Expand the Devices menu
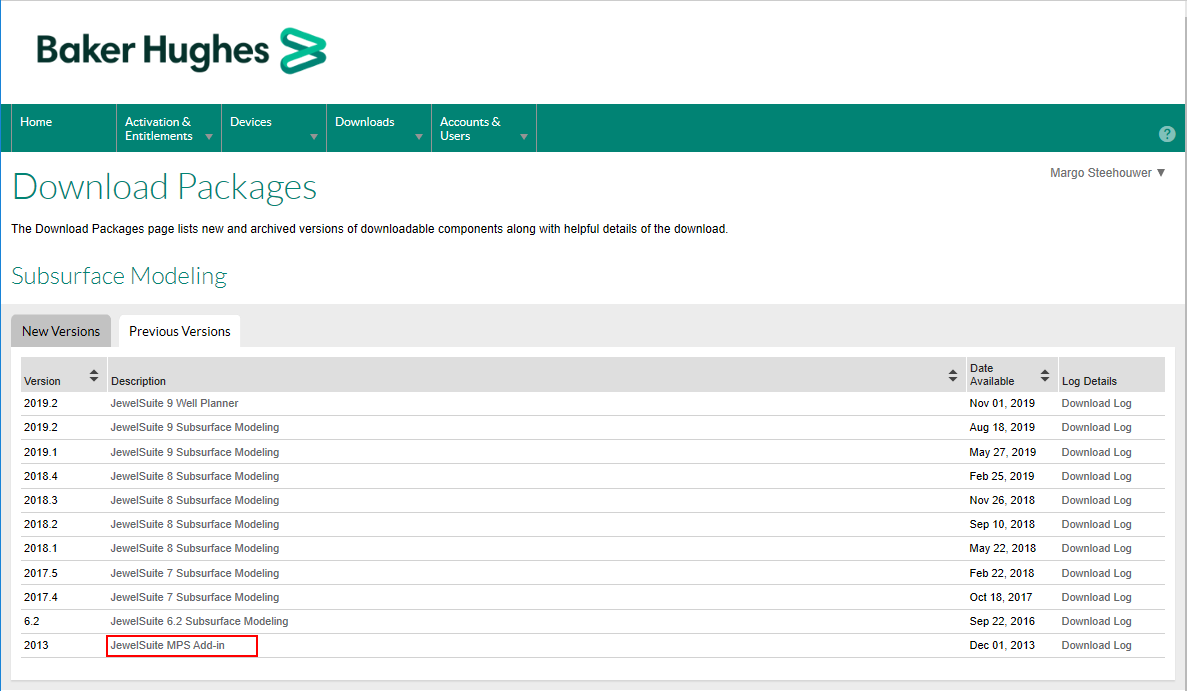The width and height of the screenshot is (1187, 691). 273,129
